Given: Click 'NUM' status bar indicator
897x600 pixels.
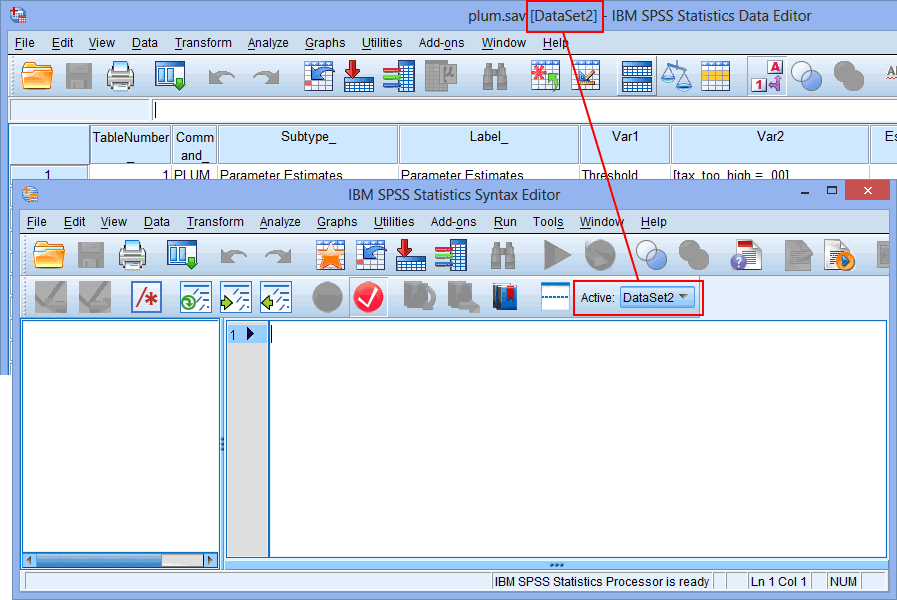Looking at the screenshot, I should tap(843, 582).
